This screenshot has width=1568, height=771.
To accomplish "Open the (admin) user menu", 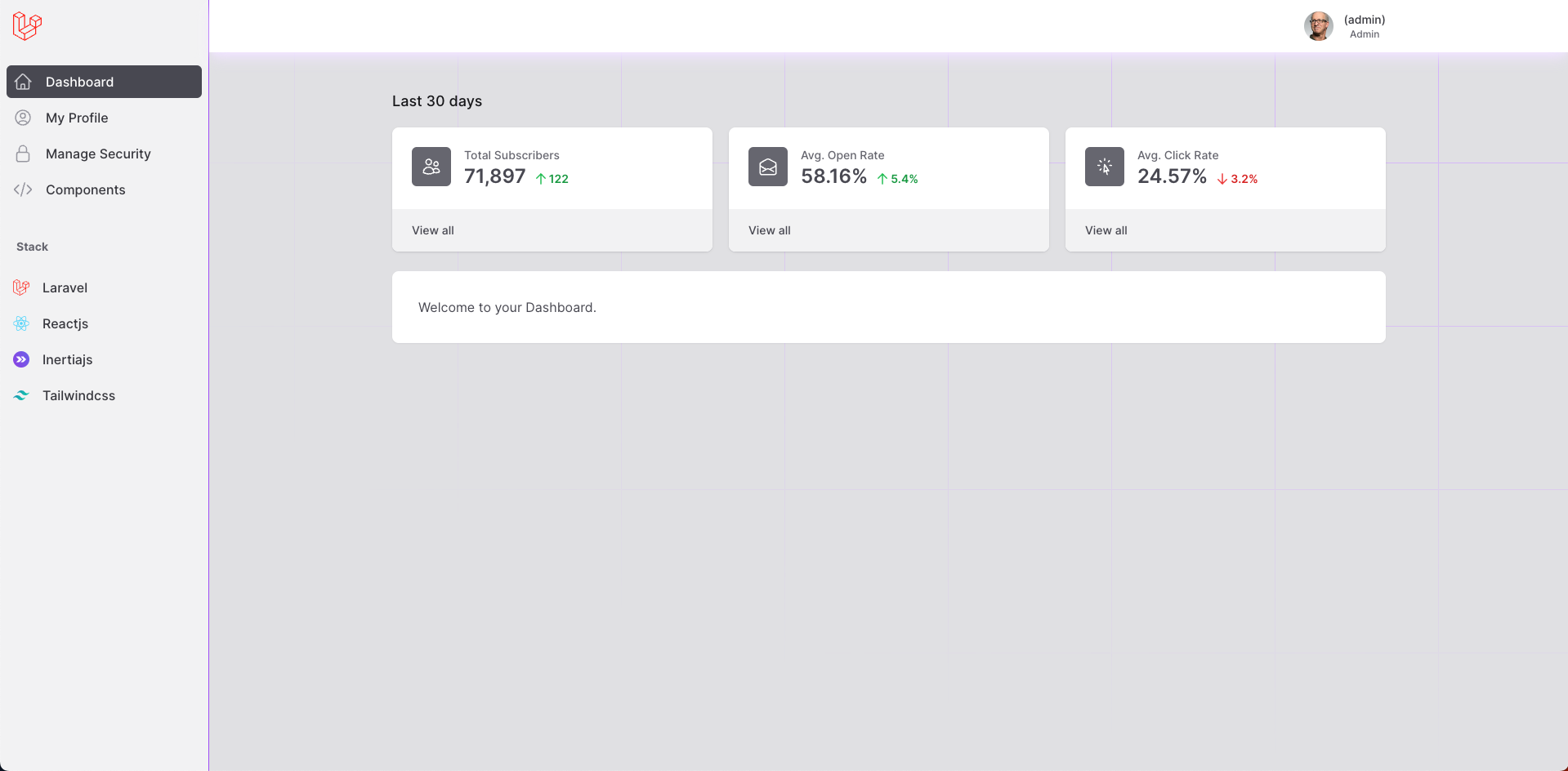I will tap(1364, 20).
